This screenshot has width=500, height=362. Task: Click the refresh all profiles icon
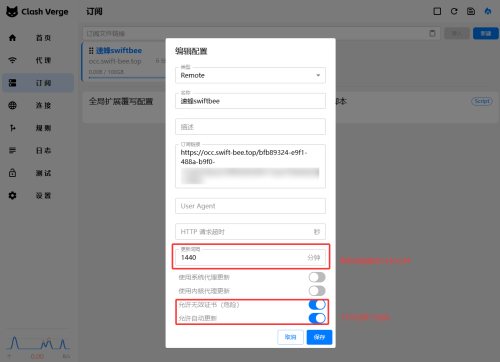[x=454, y=11]
